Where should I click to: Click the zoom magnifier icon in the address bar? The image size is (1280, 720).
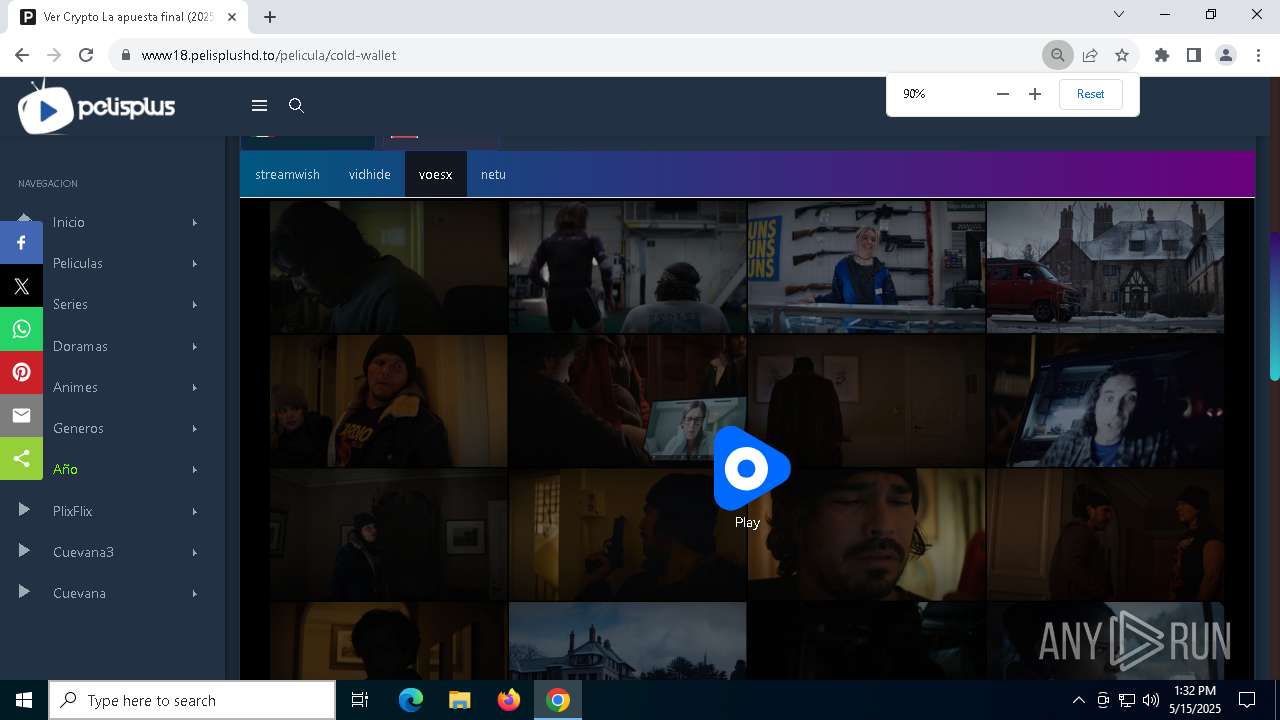tap(1057, 55)
